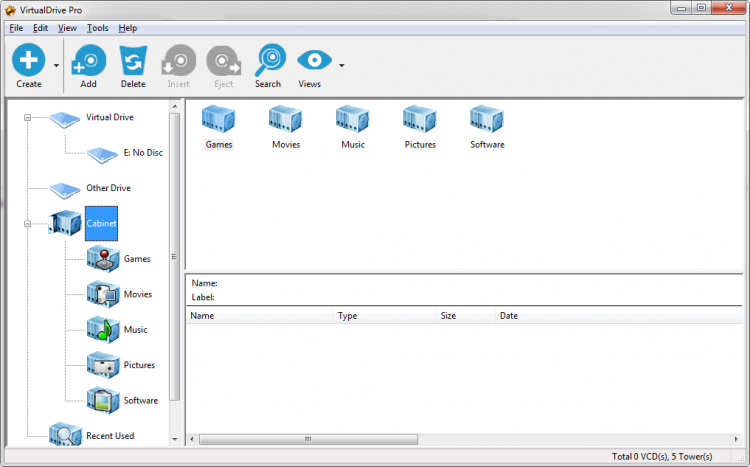Open the File menu
The height and width of the screenshot is (467, 750).
tap(16, 28)
